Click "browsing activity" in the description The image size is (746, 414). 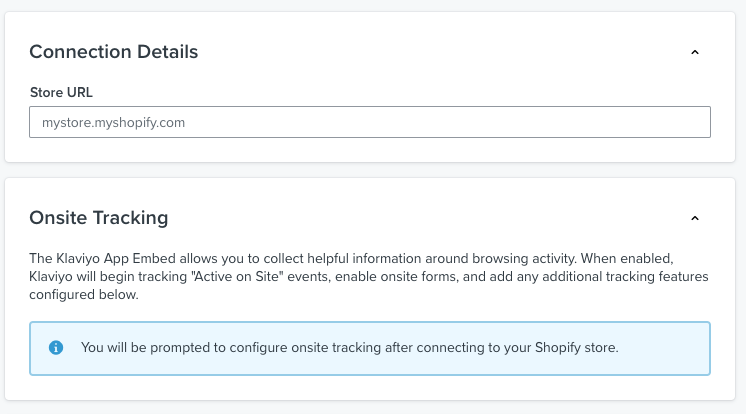(523, 258)
